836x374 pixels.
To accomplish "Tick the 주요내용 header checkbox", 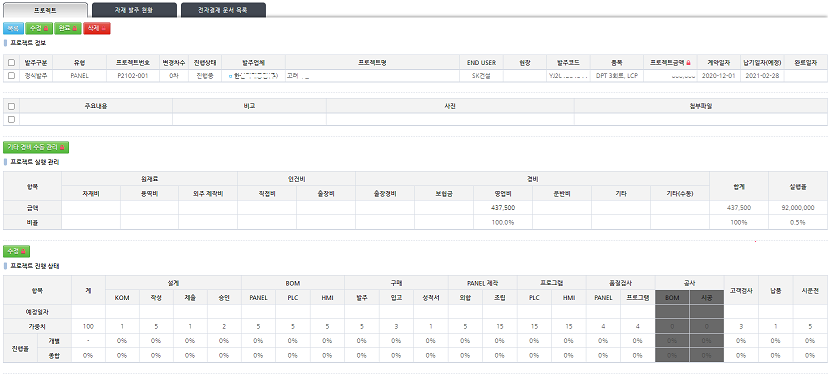I will [12, 107].
